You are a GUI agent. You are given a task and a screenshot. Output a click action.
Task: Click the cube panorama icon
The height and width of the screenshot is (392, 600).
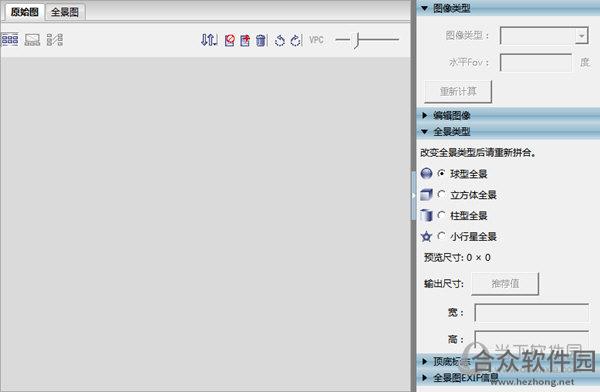coord(426,194)
